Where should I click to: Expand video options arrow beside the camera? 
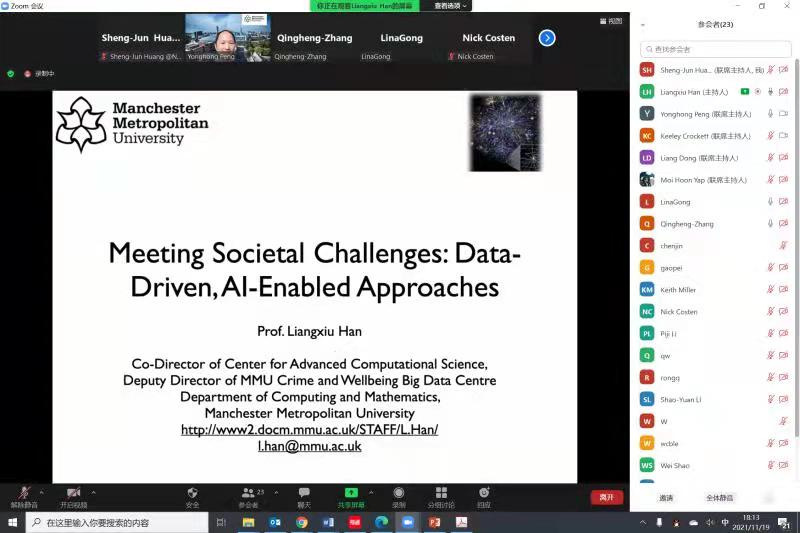[x=94, y=492]
